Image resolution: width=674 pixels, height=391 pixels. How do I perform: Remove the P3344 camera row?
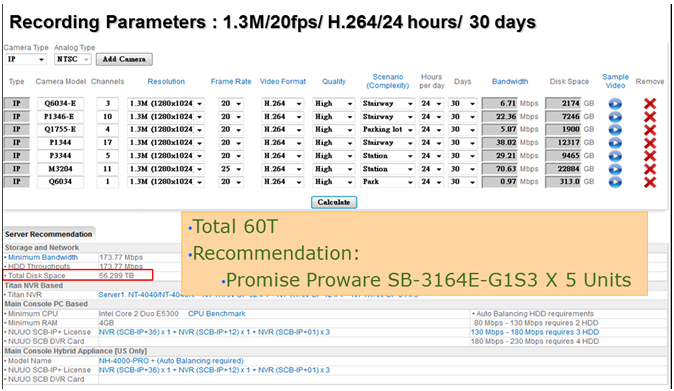coord(650,156)
